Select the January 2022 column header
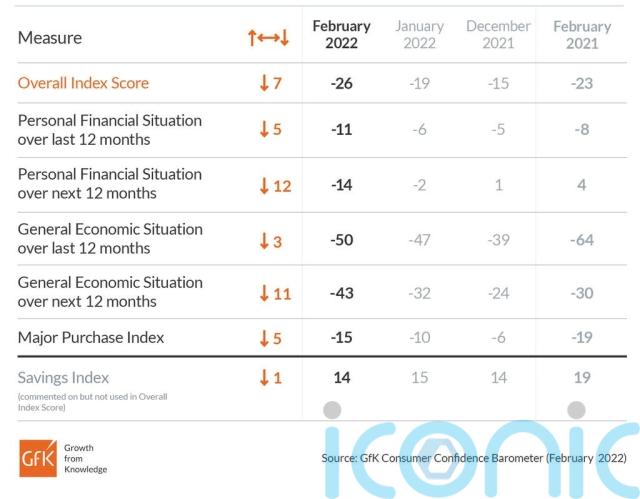 coord(420,34)
